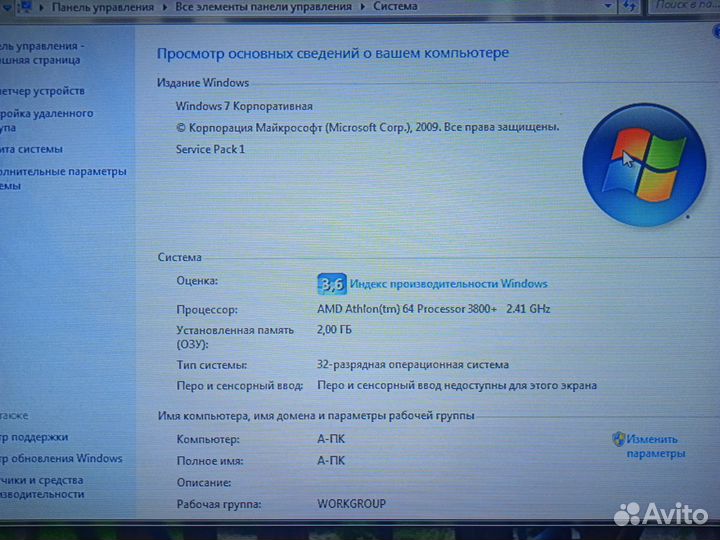
Task: Click the 'Service Pack 1' text
Action: click(210, 149)
